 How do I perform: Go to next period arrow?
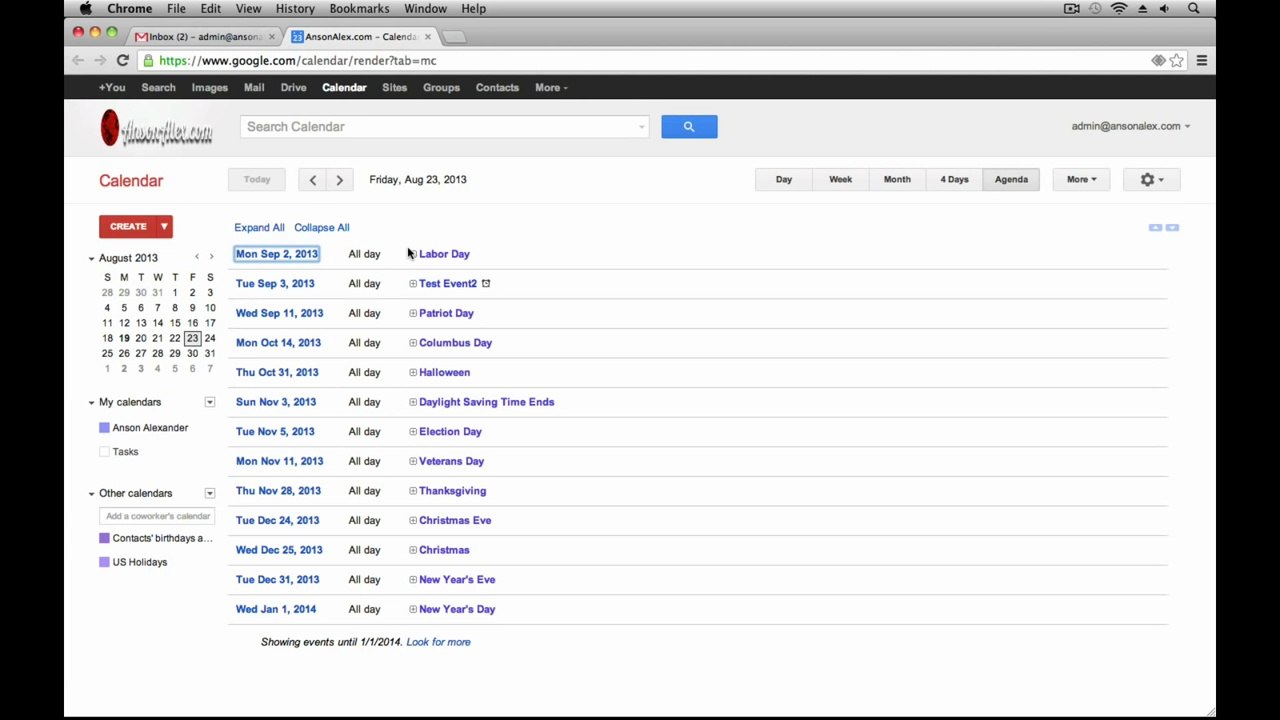click(339, 180)
